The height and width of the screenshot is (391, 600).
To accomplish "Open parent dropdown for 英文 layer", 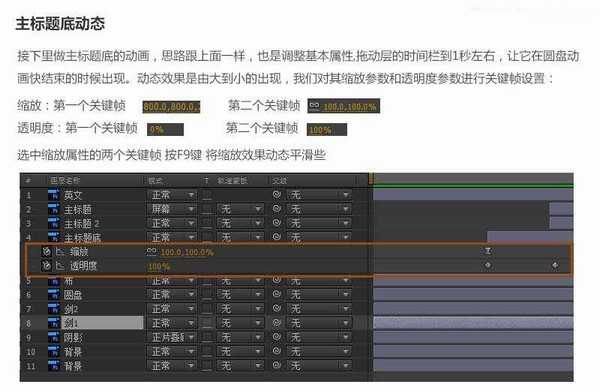I will click(x=319, y=195).
